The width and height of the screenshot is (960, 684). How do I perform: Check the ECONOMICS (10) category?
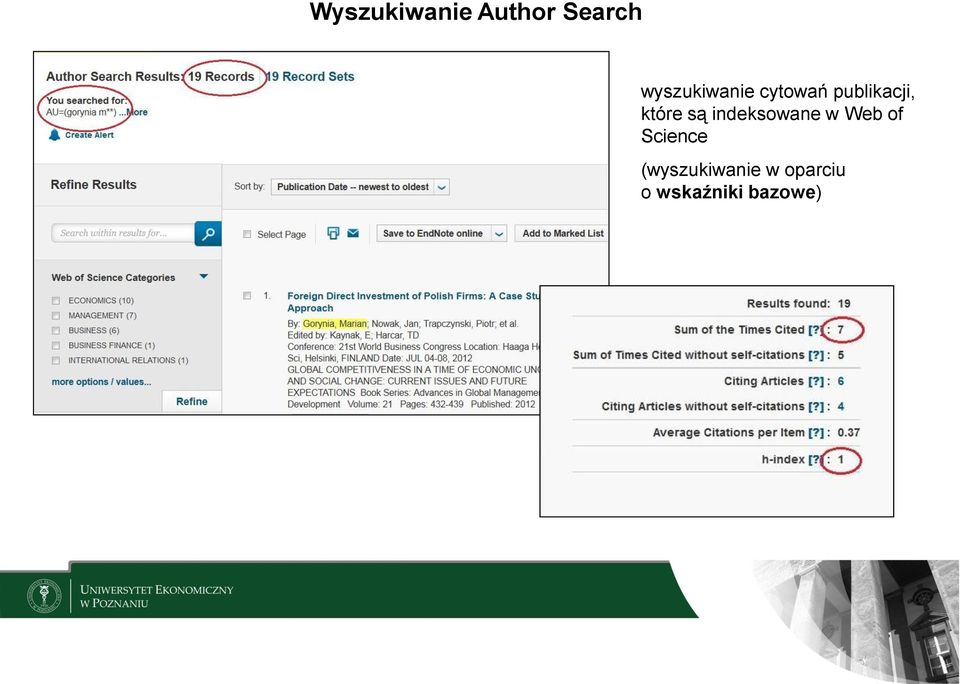coord(56,301)
